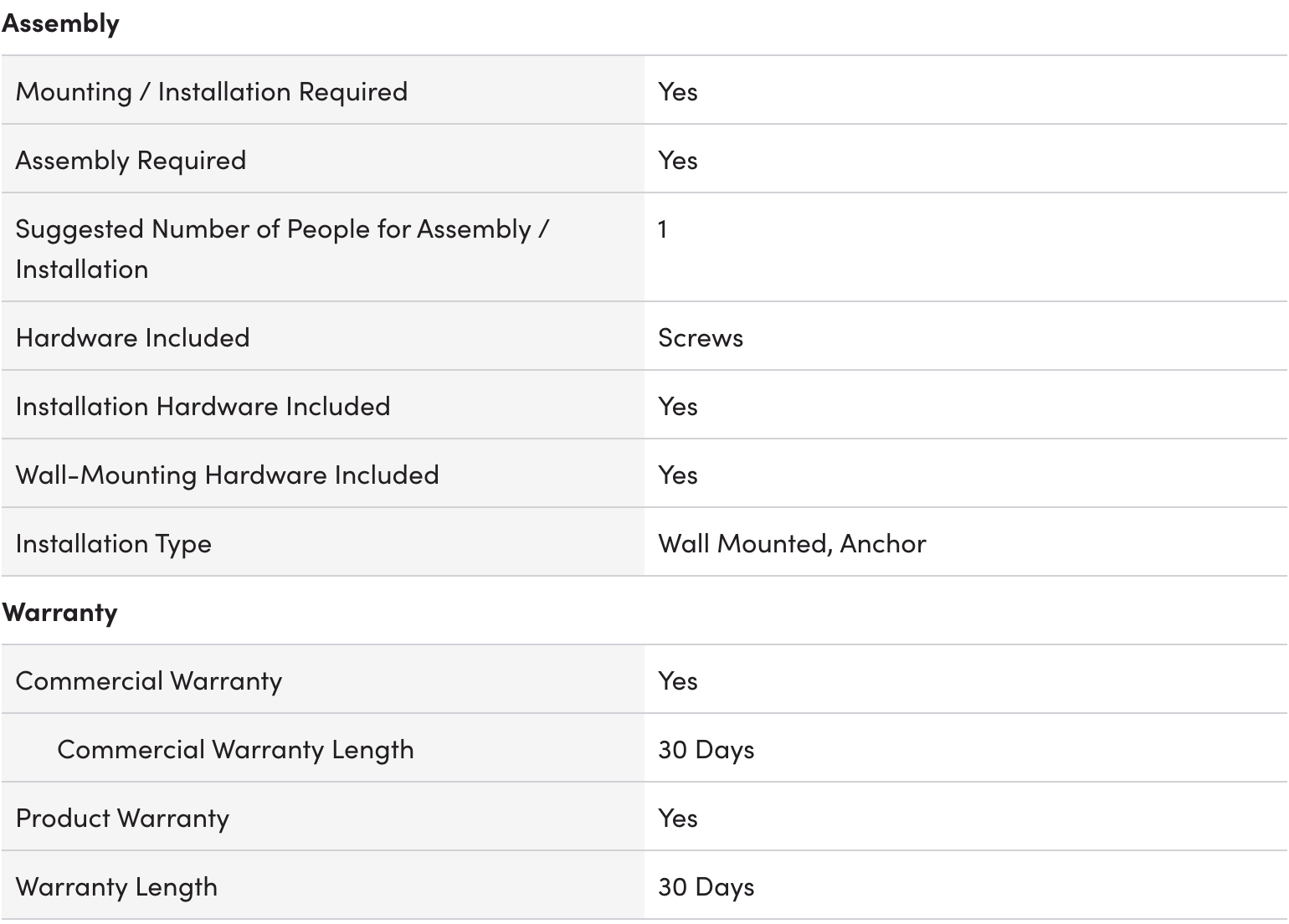1289x924 pixels.
Task: Click Suggested Number of People for Assembly label
Action: pyautogui.click(x=283, y=249)
